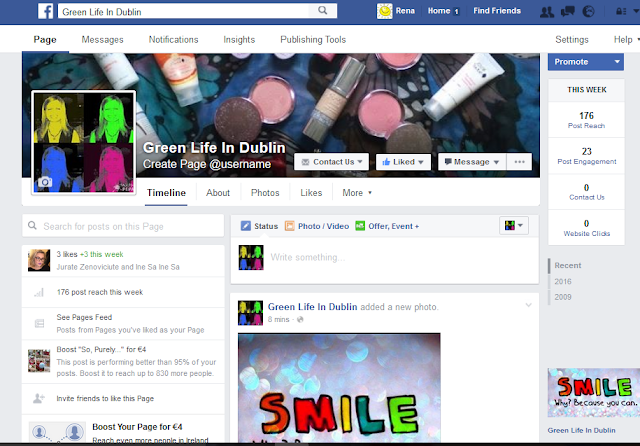This screenshot has height=446, width=640.
Task: Click page avatar beside Write something
Action: click(251, 257)
